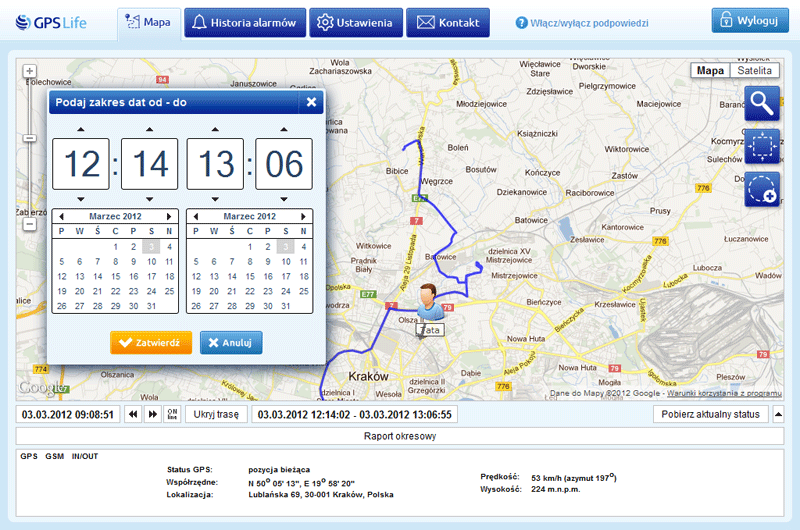Viewport: 800px width, 530px height.
Task: Select day 10 in left calendar
Action: [x=152, y=262]
